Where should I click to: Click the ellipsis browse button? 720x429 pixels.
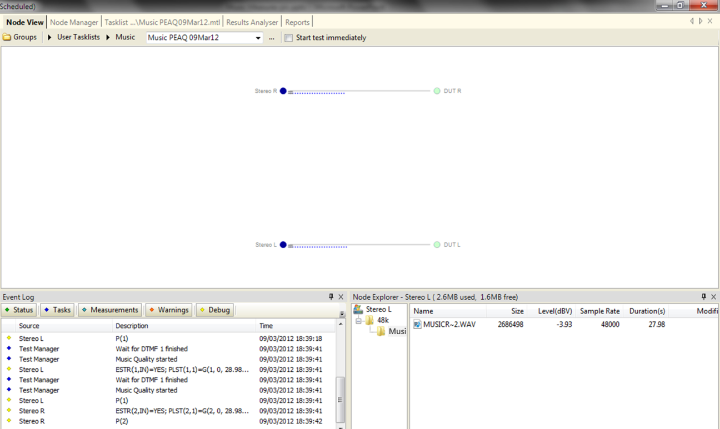(271, 38)
